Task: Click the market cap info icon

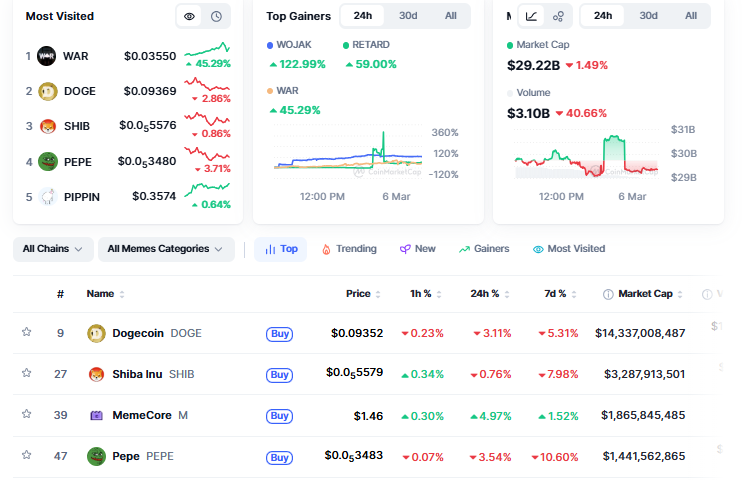Action: [x=608, y=294]
